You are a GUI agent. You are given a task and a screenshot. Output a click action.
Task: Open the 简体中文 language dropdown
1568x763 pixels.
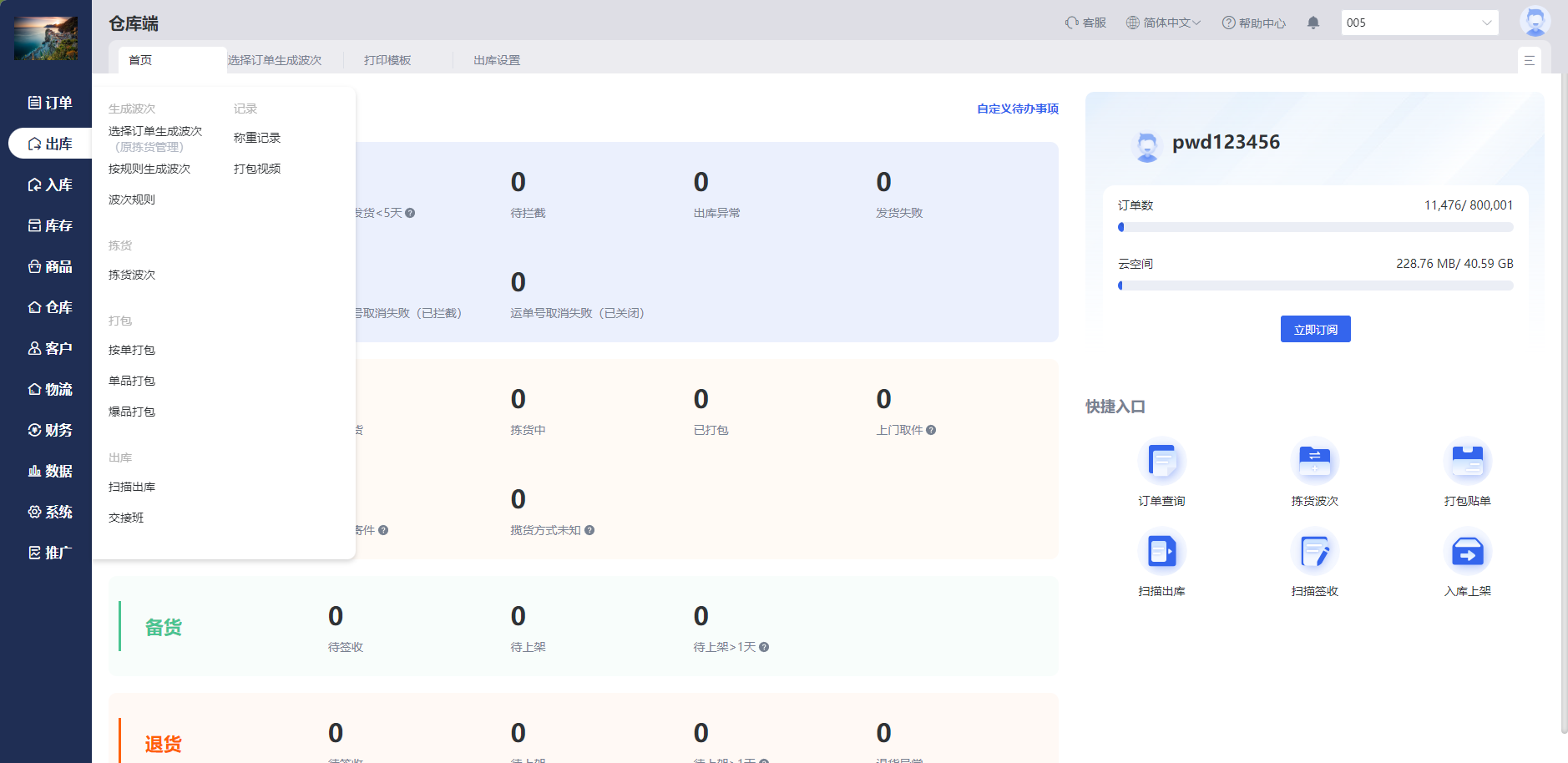pos(1162,23)
